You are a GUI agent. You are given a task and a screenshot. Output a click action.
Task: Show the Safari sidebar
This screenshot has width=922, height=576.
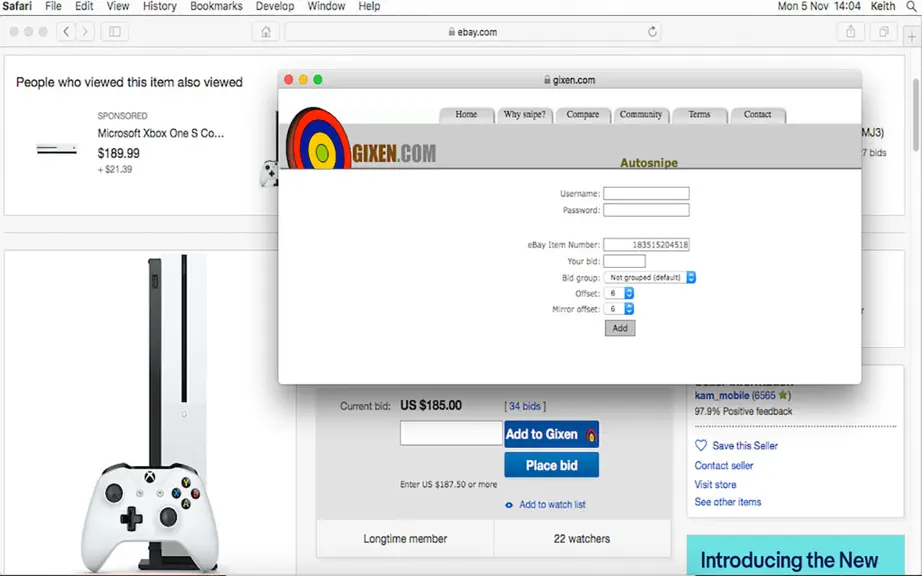point(115,32)
